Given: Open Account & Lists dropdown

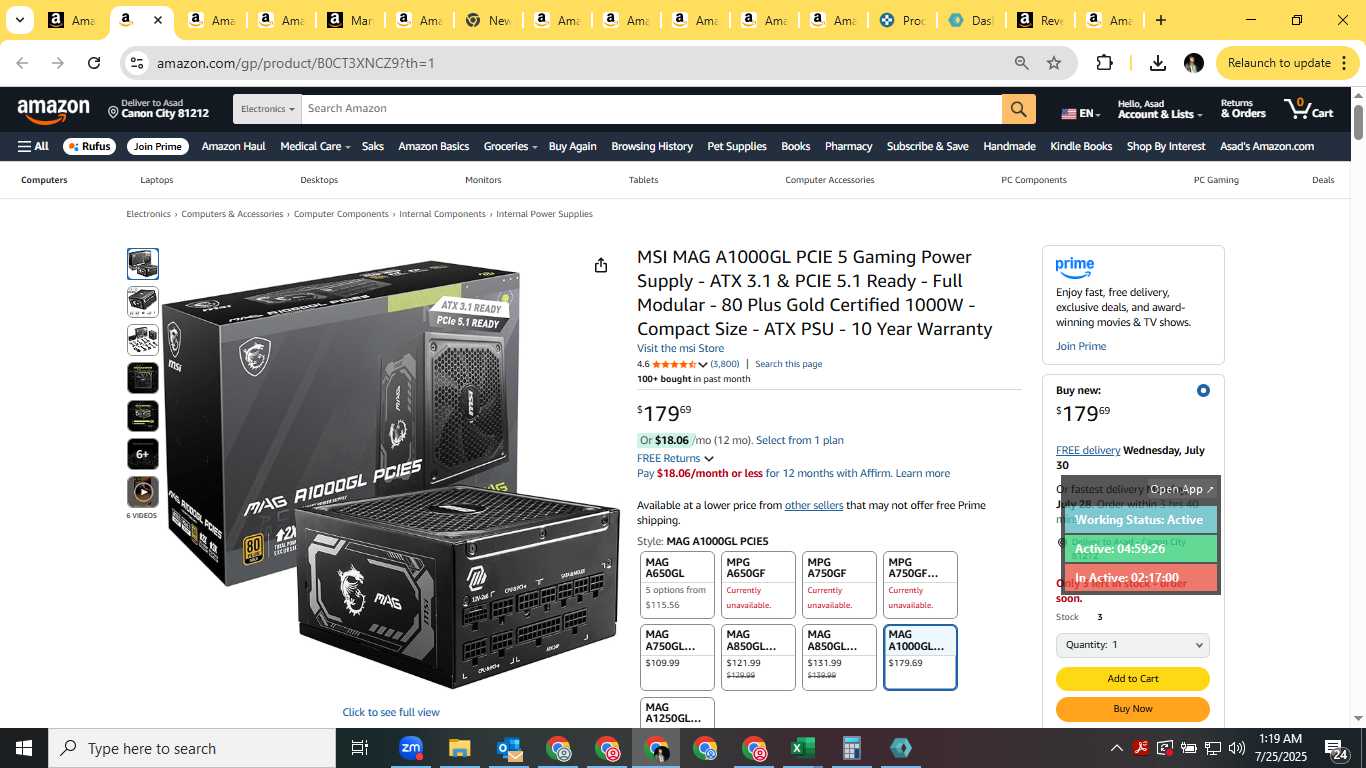Looking at the screenshot, I should tap(1160, 109).
